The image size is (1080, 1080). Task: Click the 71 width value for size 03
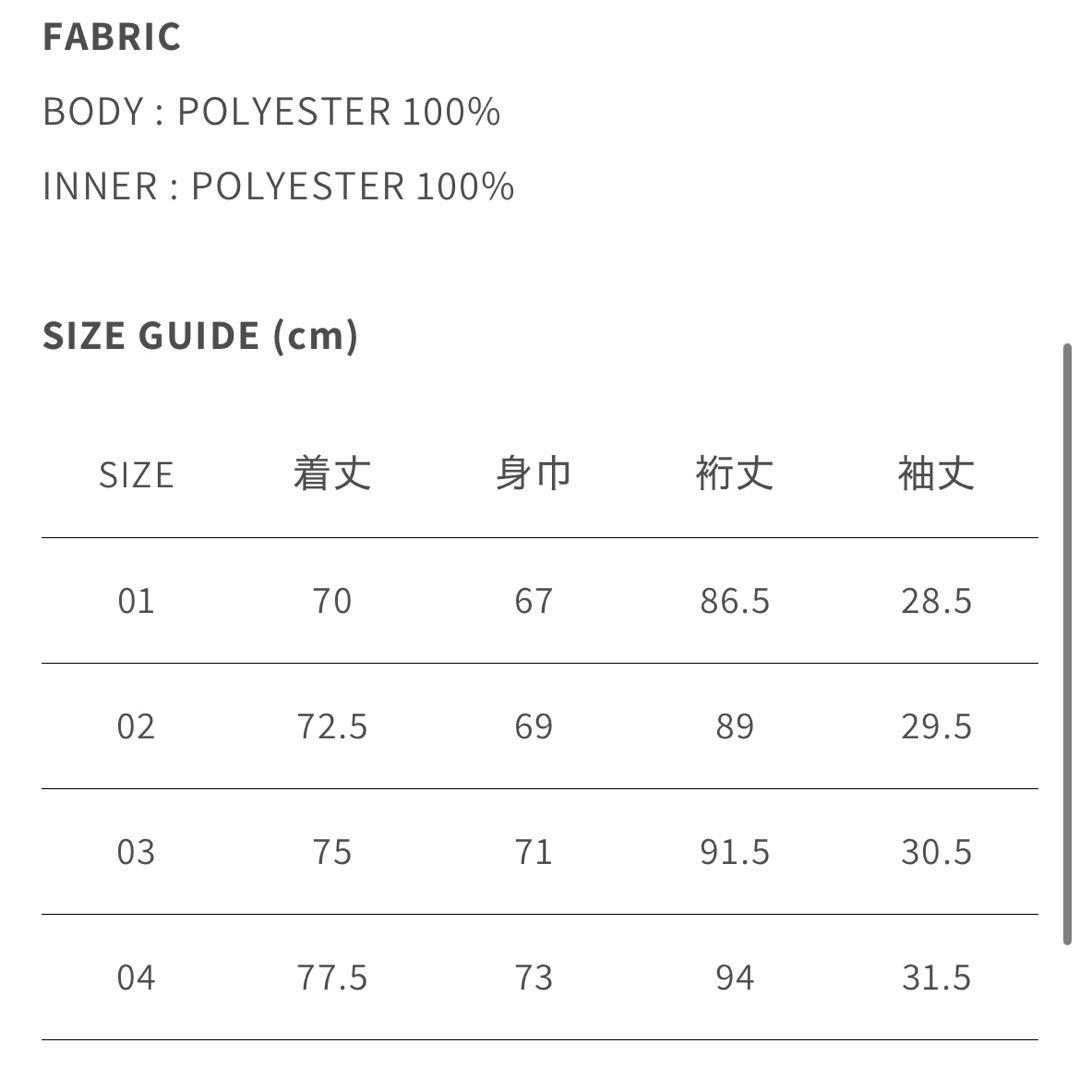pyautogui.click(x=533, y=852)
